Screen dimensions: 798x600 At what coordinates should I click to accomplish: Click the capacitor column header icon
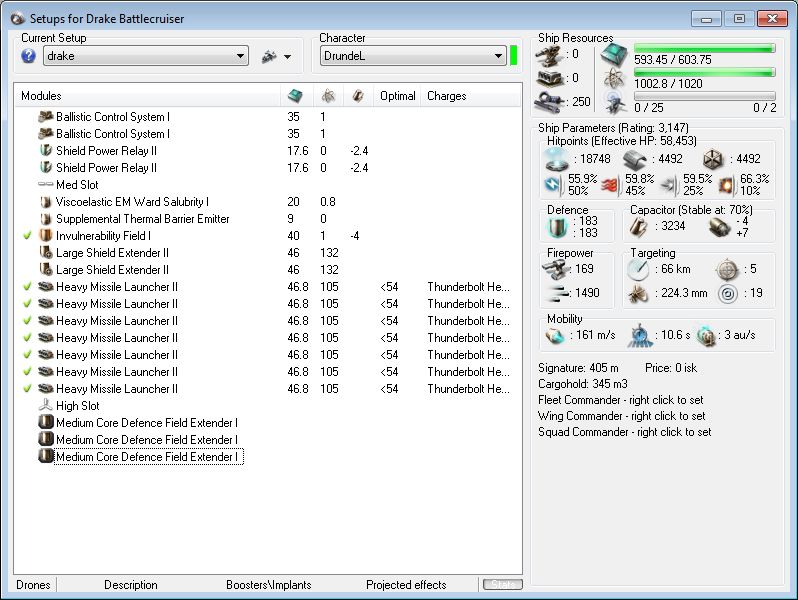pos(358,95)
